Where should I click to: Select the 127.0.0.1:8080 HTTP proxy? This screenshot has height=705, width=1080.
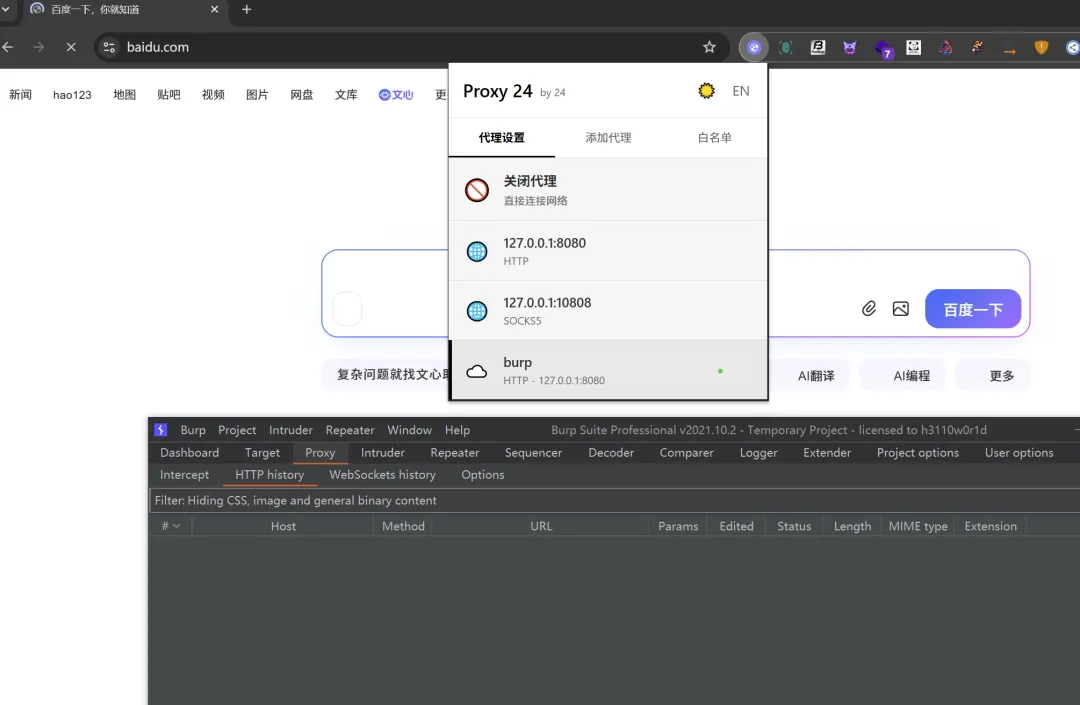608,251
